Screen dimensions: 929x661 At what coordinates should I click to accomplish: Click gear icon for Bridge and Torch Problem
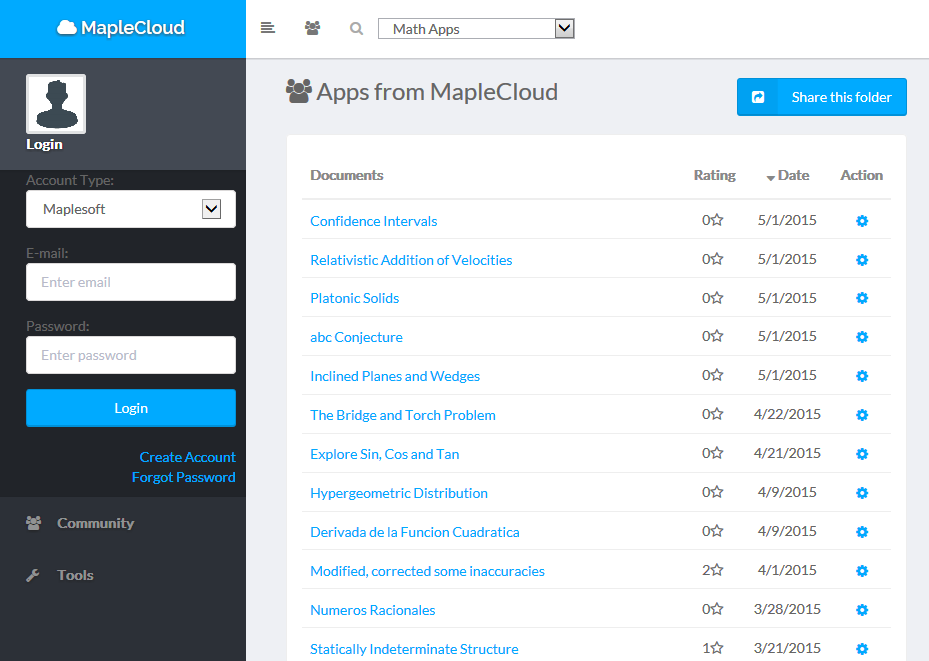click(862, 415)
